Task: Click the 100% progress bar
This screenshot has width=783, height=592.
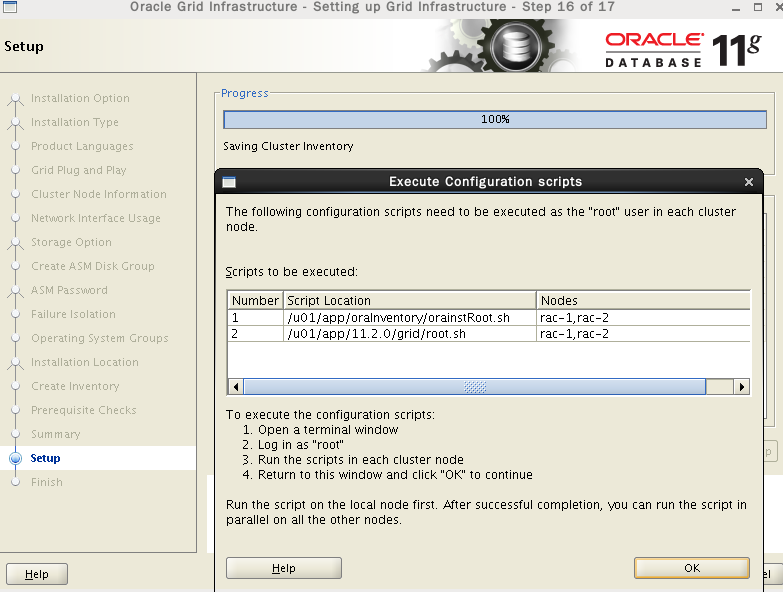Action: click(x=494, y=119)
